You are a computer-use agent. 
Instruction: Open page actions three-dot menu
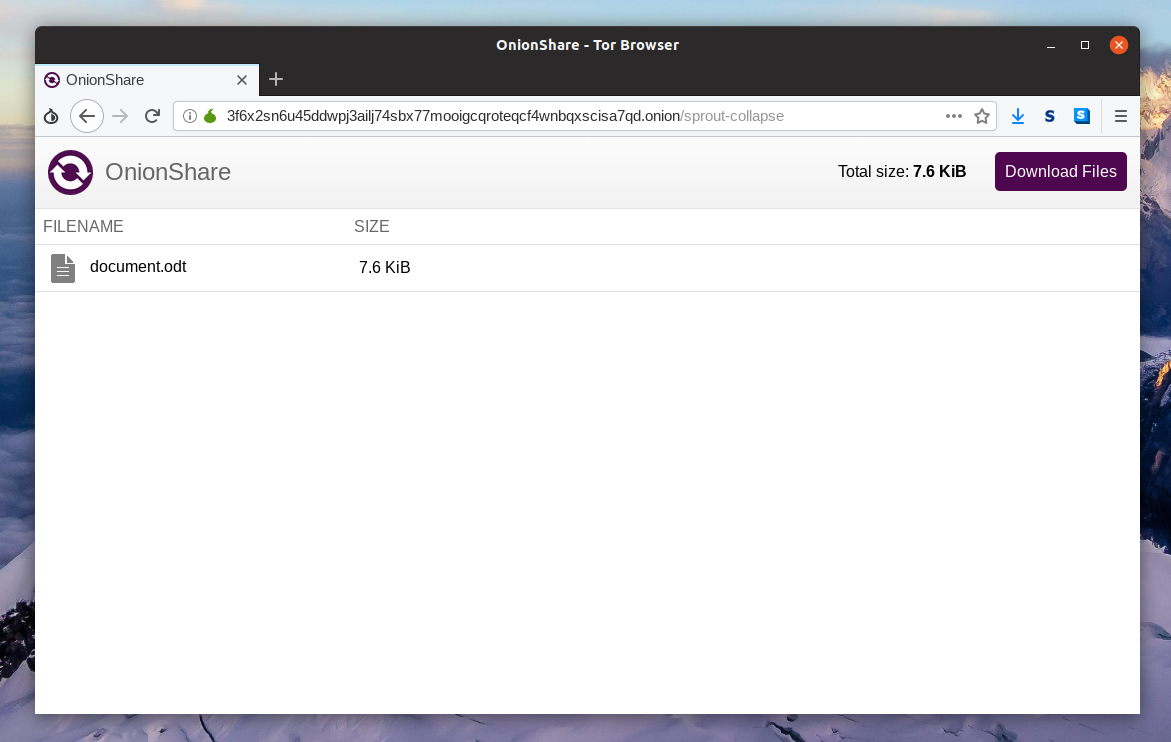[x=954, y=116]
